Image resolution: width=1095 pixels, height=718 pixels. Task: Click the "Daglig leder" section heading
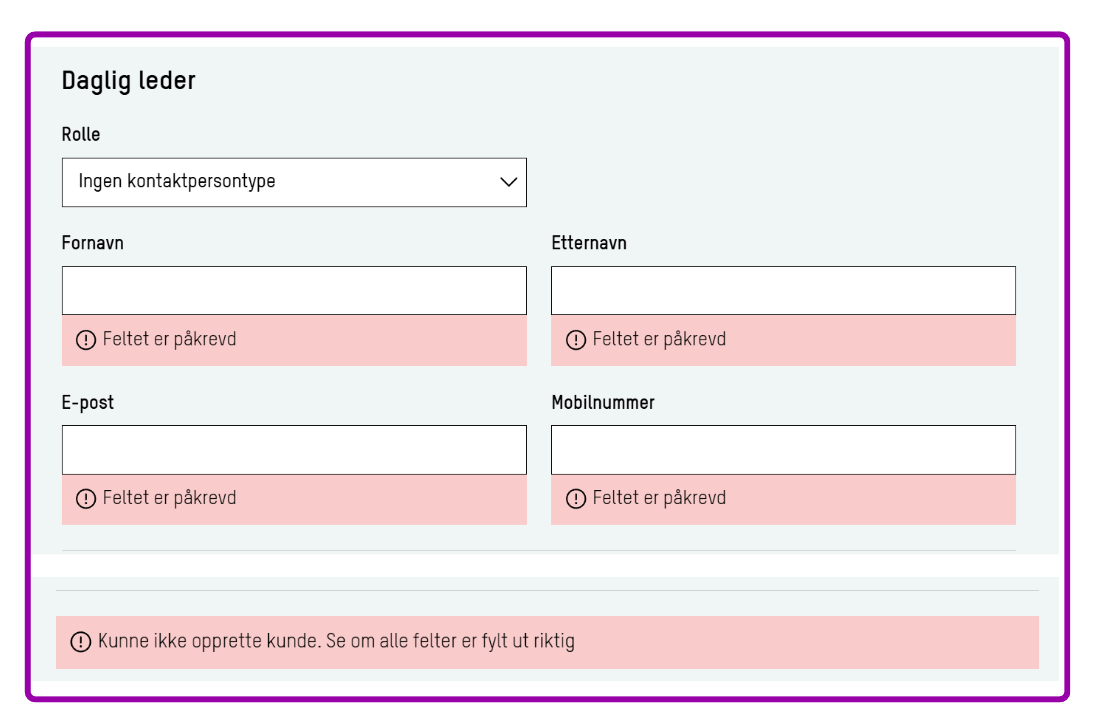coord(128,81)
